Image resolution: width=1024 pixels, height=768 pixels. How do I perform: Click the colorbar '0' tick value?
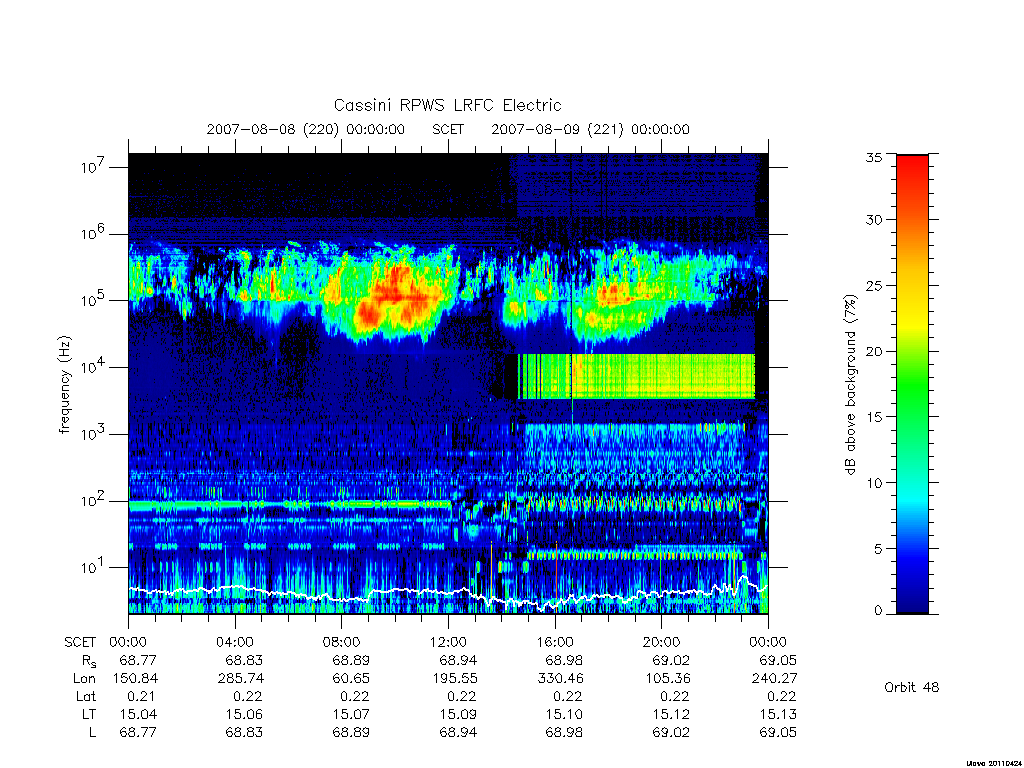[x=877, y=611]
